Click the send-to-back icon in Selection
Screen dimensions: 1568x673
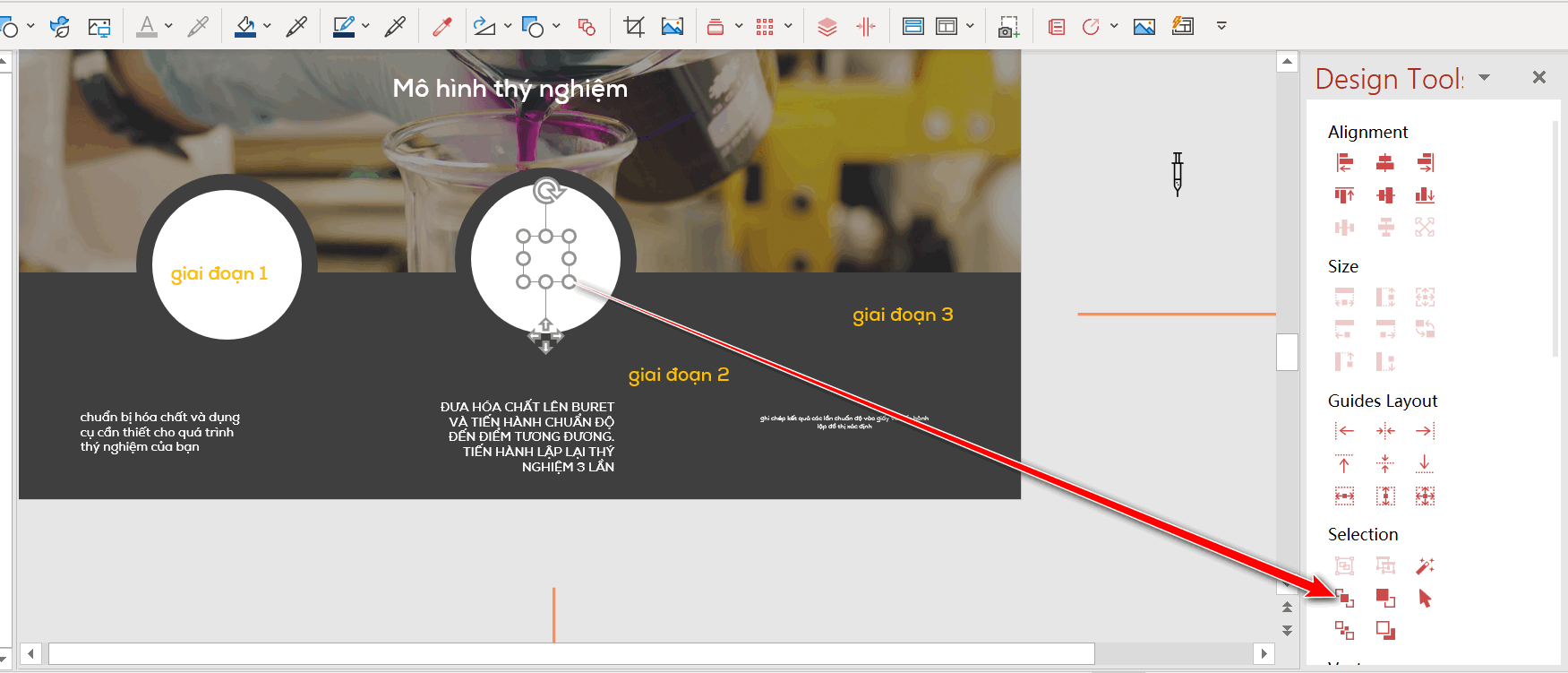[x=1385, y=630]
